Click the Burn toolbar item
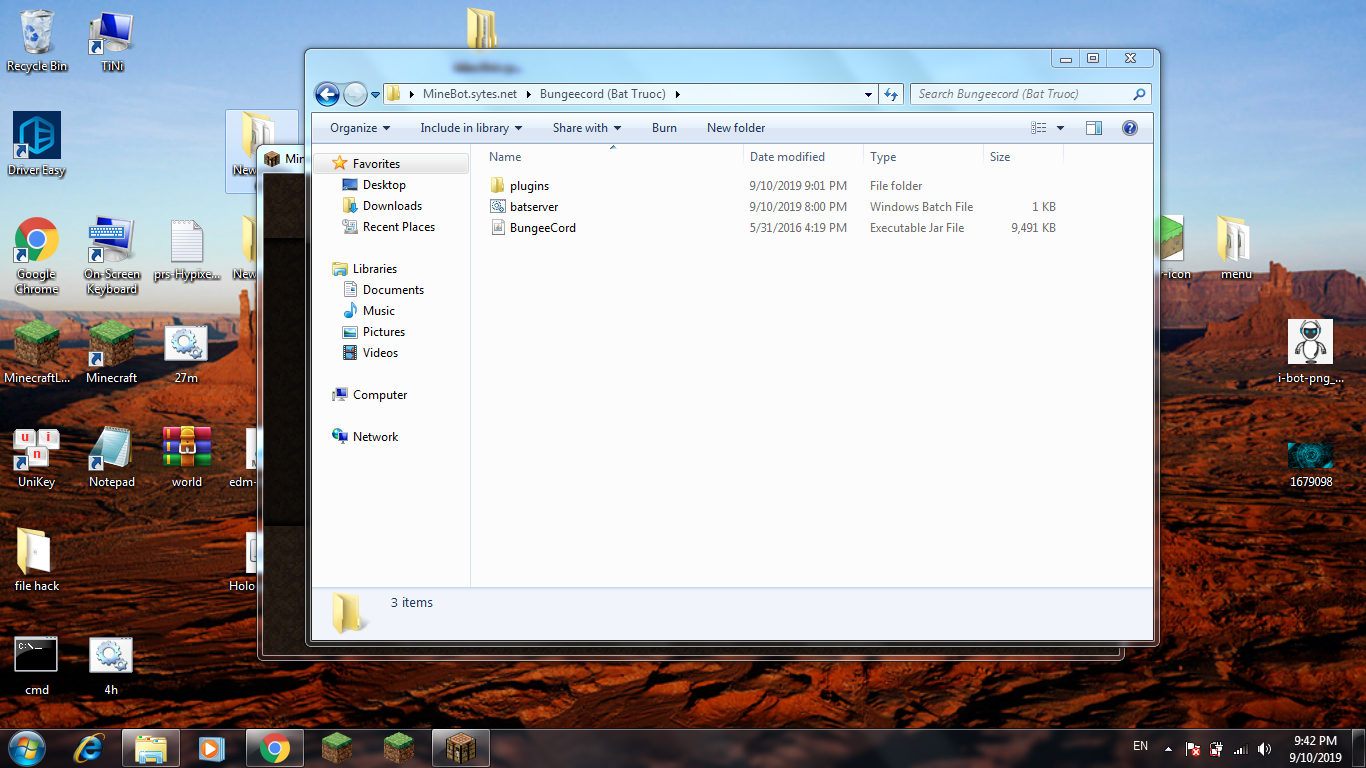This screenshot has height=768, width=1366. [664, 128]
